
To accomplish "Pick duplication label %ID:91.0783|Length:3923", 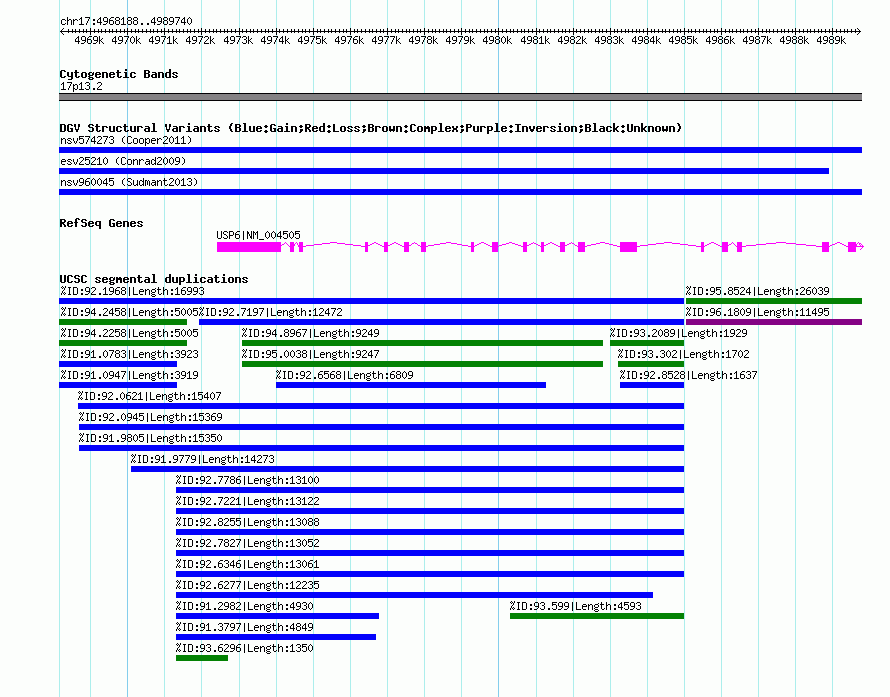I will tap(129, 354).
